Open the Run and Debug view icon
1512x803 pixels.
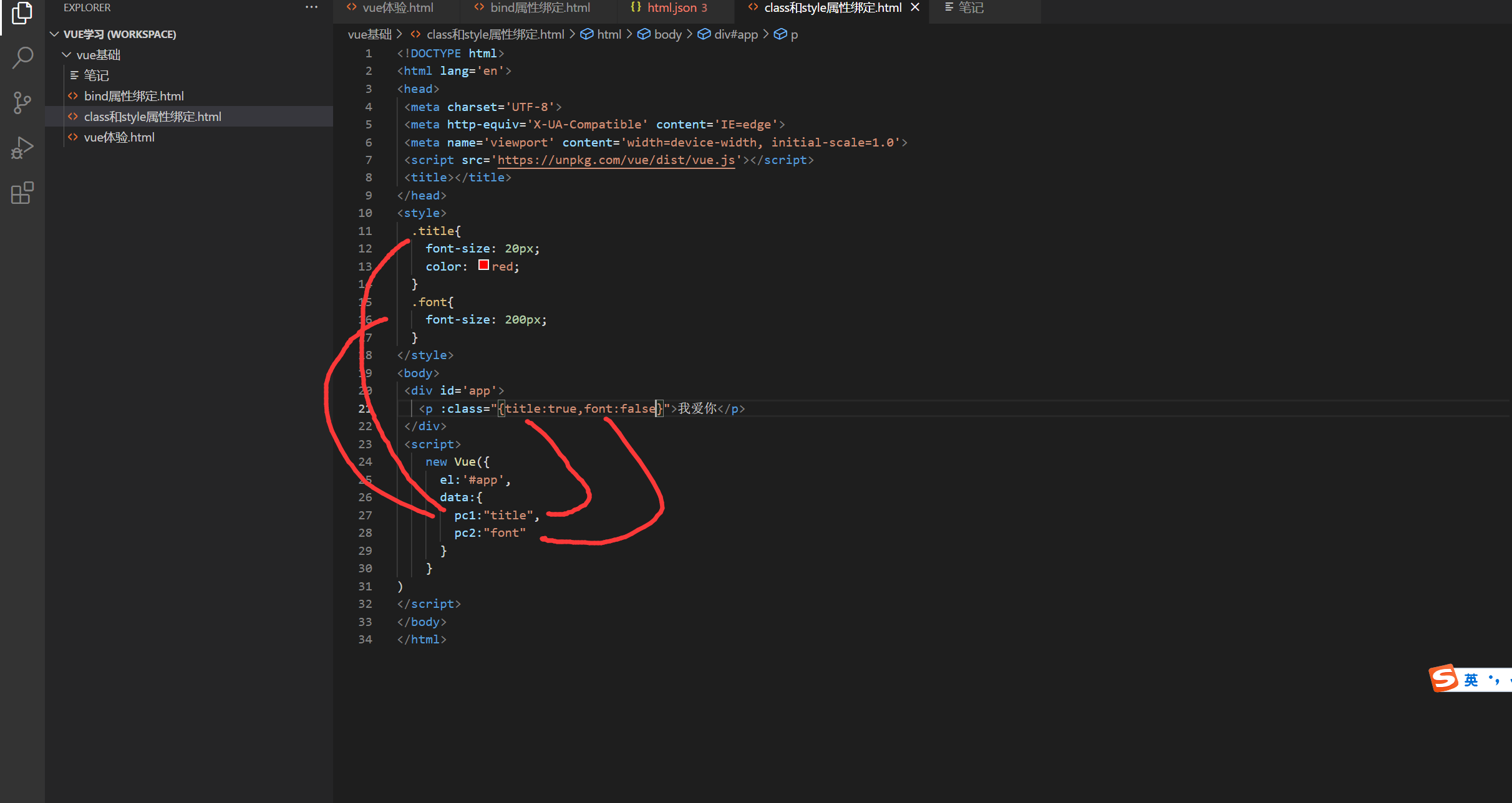(22, 148)
